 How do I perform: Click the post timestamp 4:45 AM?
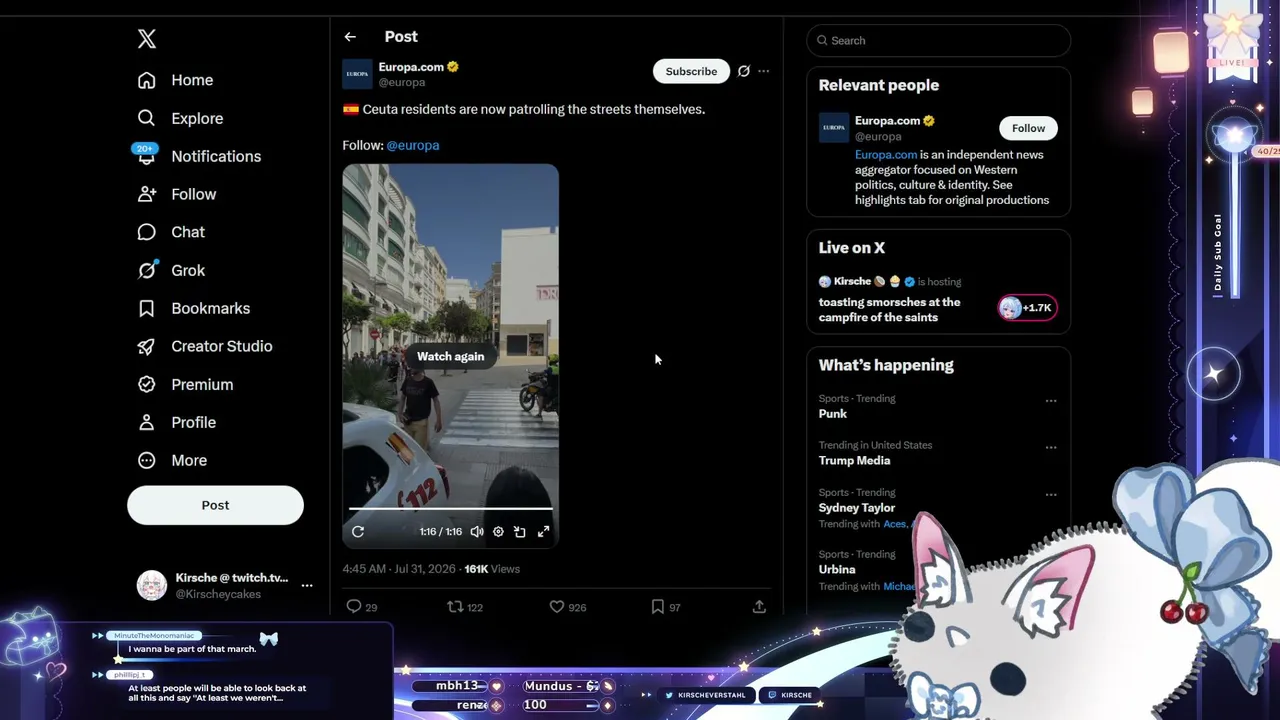399,569
